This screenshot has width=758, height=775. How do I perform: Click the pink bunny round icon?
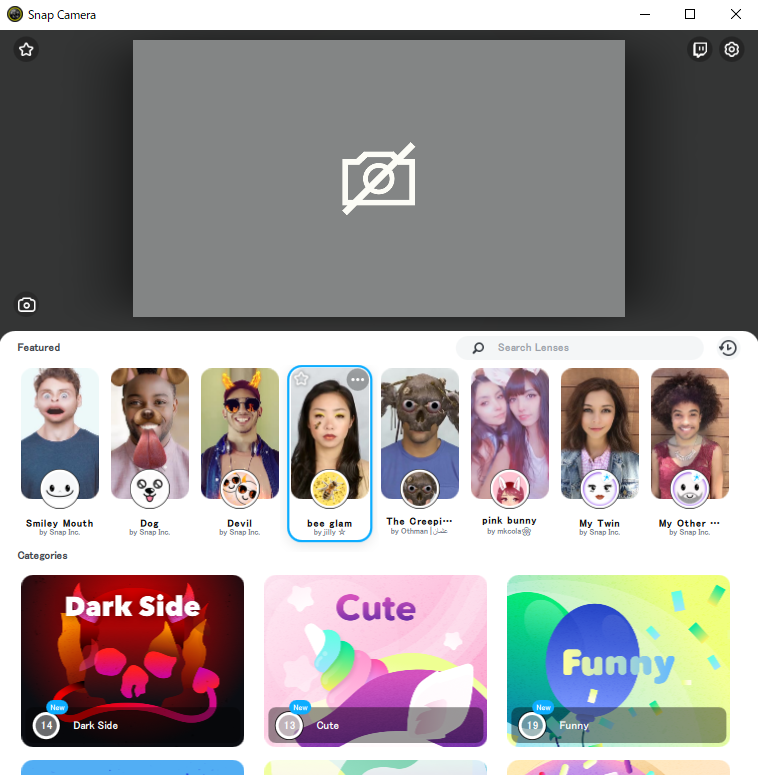pos(509,488)
